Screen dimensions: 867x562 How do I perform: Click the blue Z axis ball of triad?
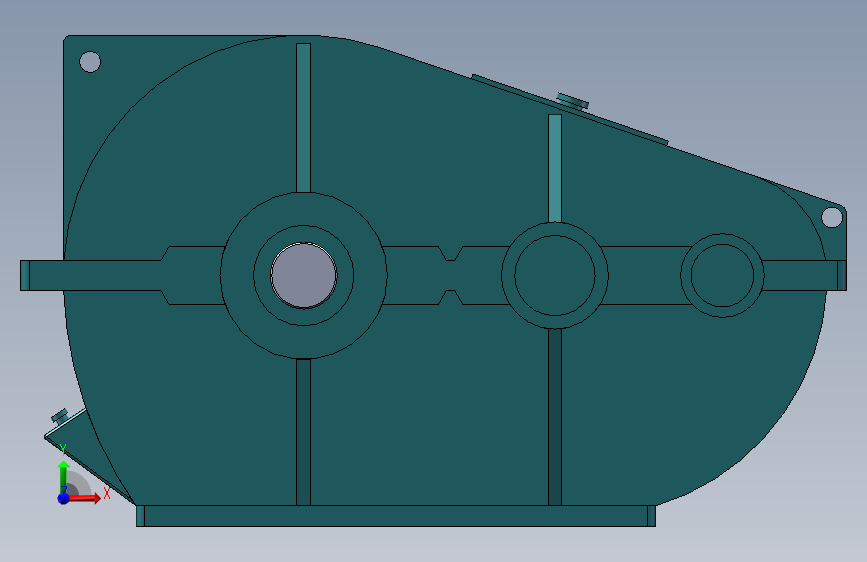(63, 498)
